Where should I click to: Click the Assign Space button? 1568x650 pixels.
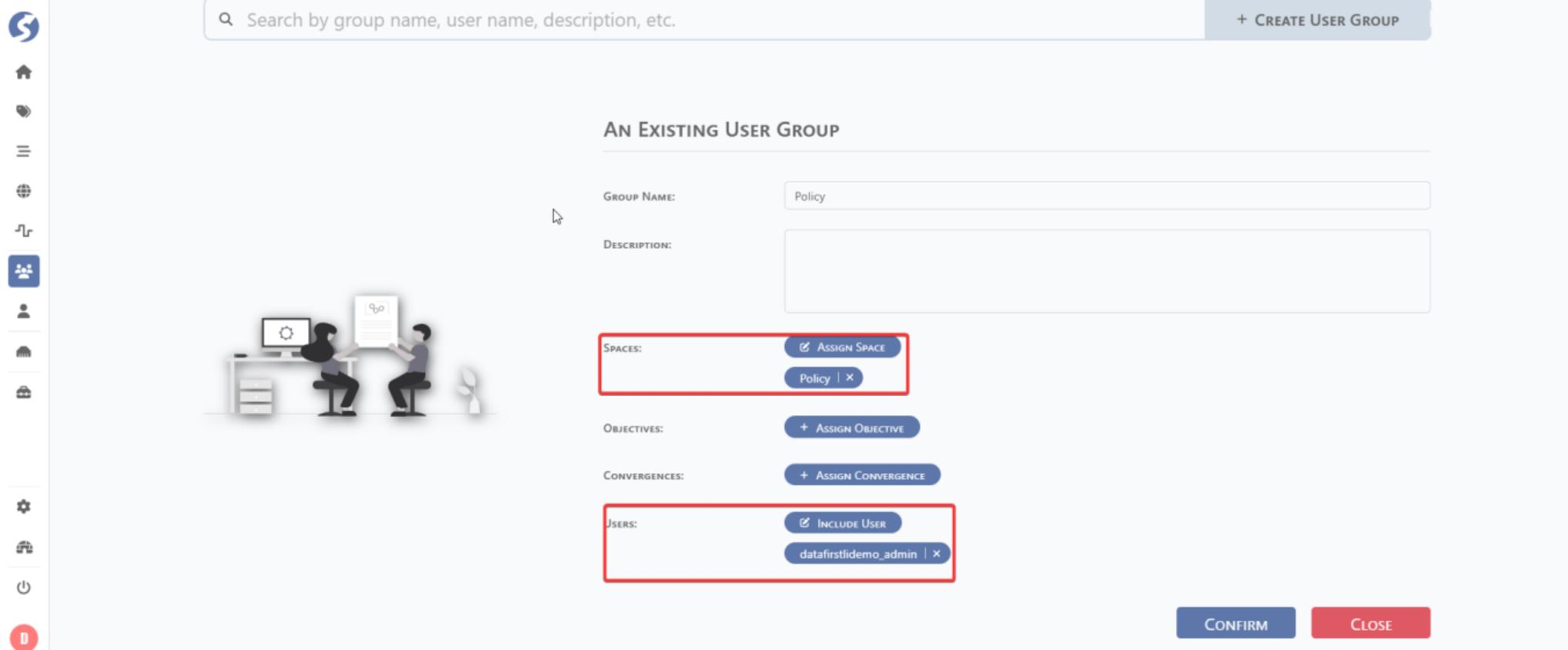[x=843, y=347]
